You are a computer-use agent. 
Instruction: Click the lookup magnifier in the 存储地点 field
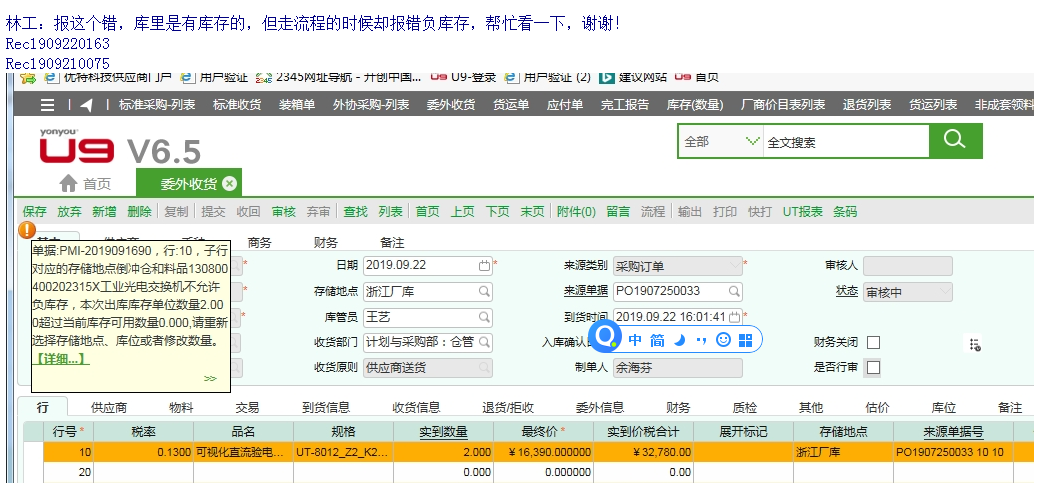484,291
